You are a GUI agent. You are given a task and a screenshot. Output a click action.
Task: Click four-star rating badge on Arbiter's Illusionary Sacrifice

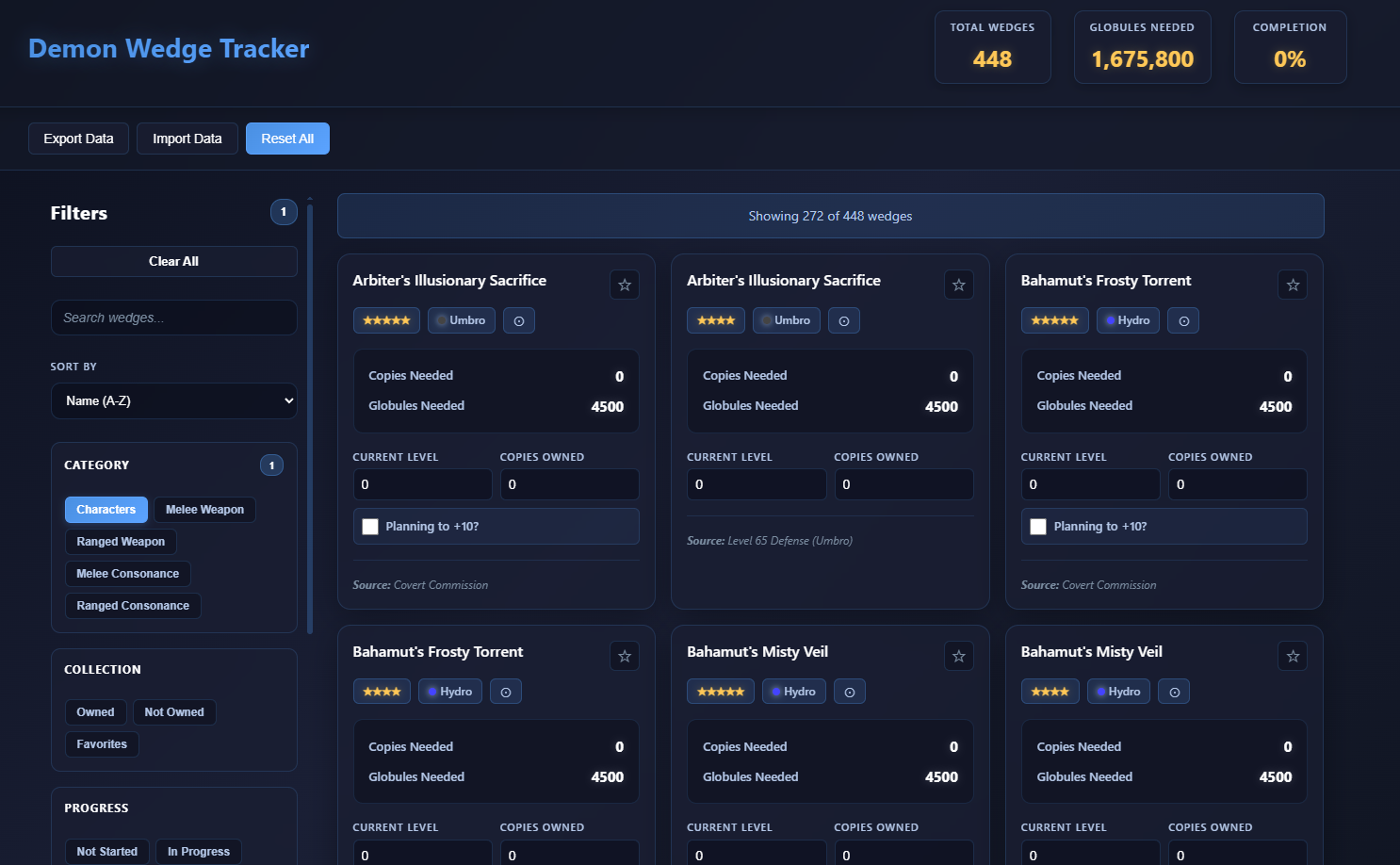[716, 320]
